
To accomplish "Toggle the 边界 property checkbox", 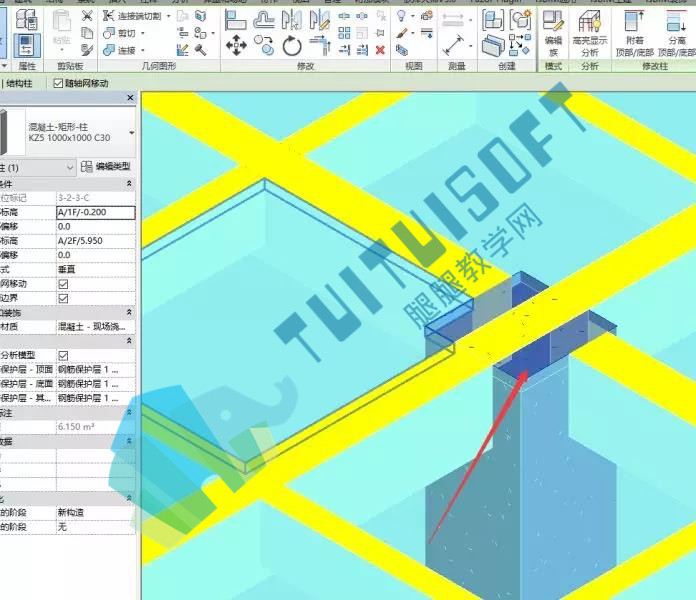I will coord(63,298).
